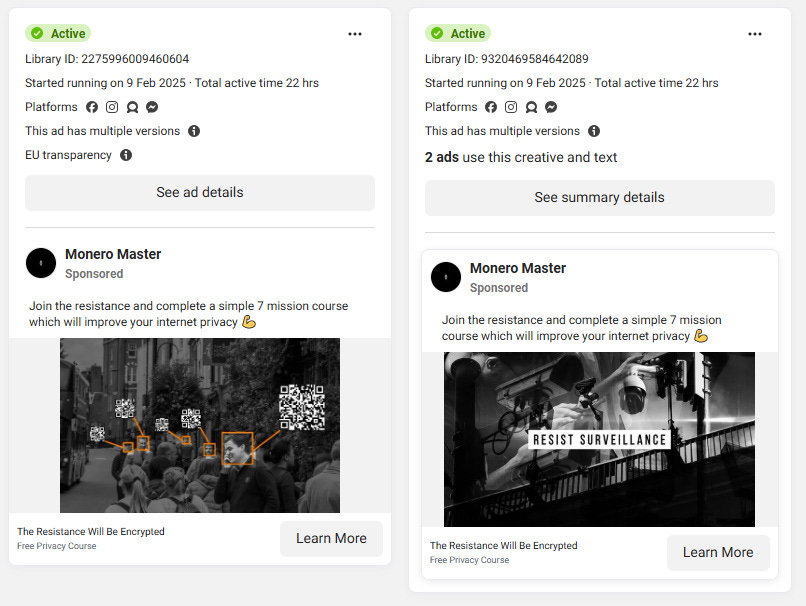
Task: Click 'Started running on 9 Feb 2025' in right card
Action: point(505,83)
